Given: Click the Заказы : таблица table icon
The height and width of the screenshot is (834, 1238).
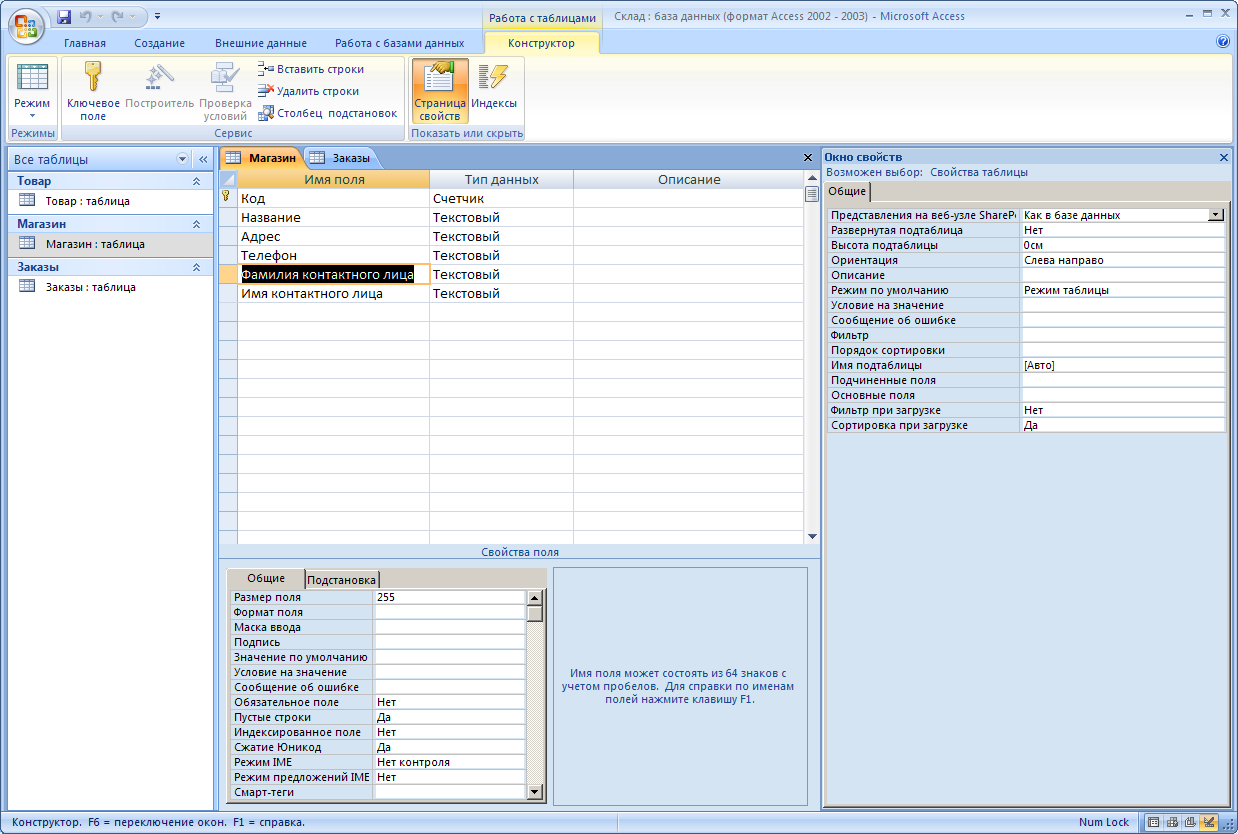Looking at the screenshot, I should [x=27, y=286].
